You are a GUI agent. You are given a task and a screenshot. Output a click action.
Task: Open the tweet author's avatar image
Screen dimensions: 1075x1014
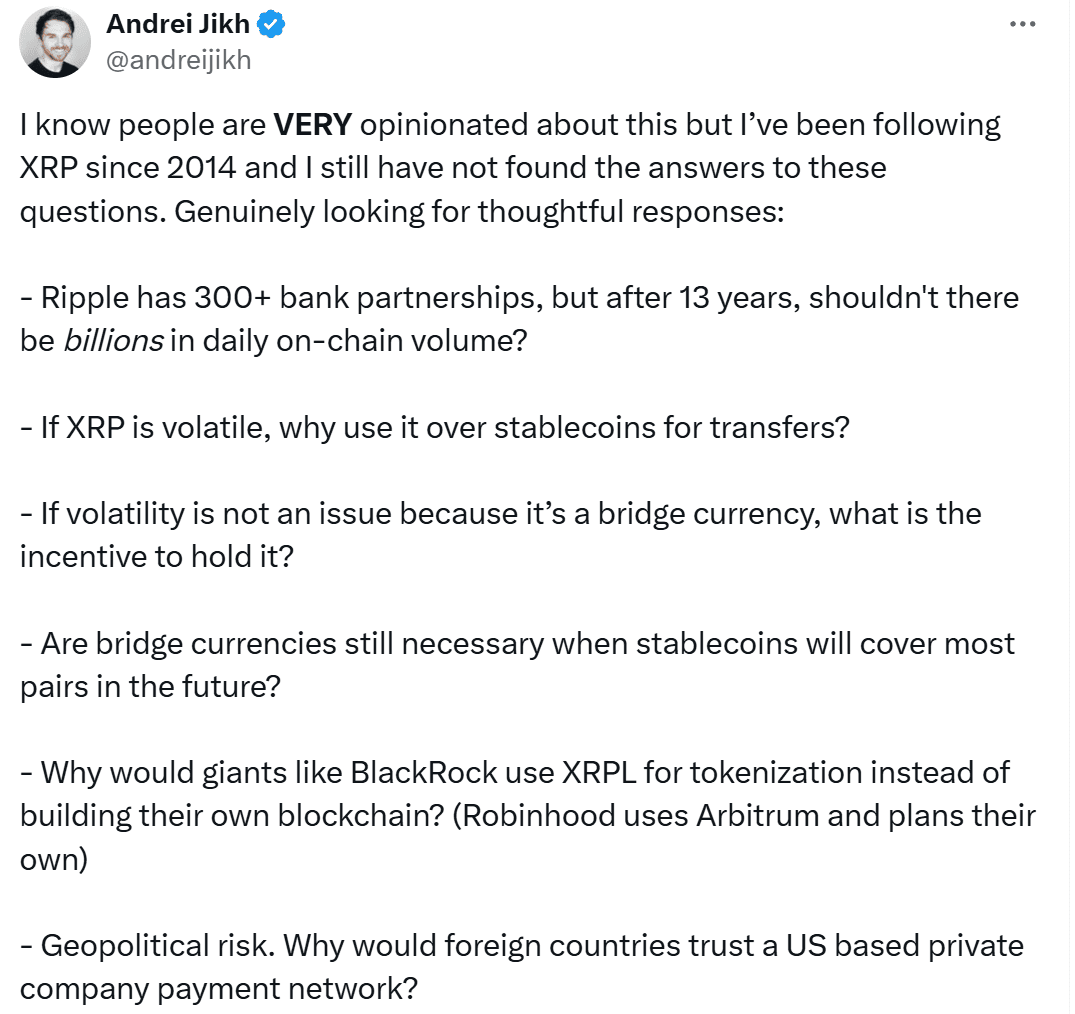pyautogui.click(x=56, y=42)
